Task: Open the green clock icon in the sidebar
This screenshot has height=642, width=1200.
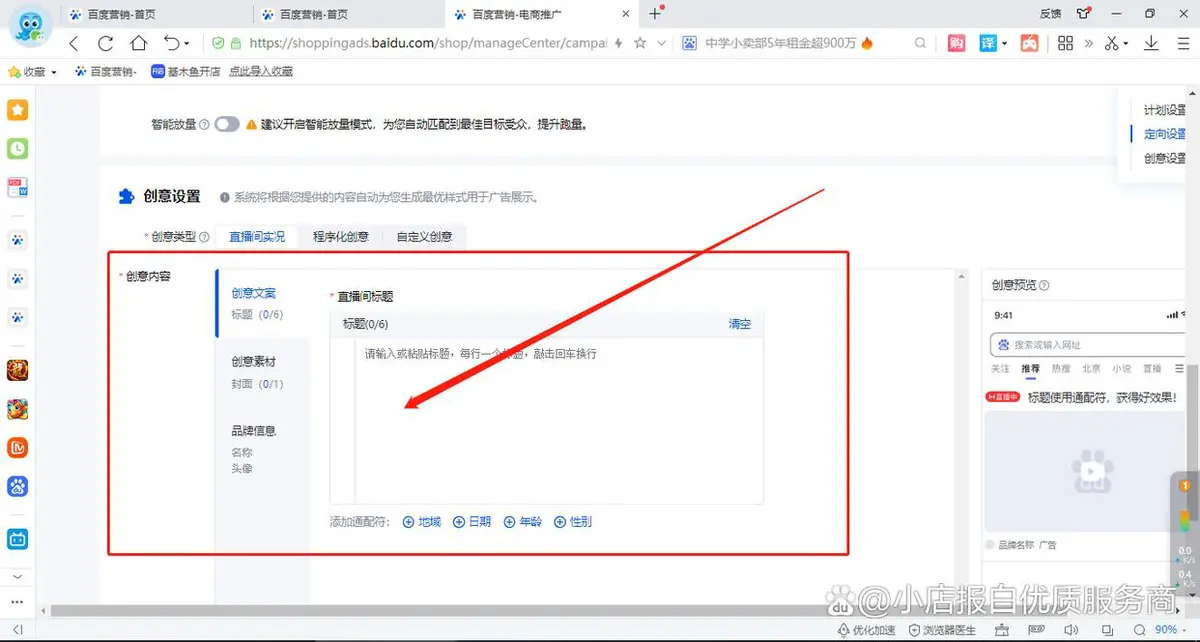Action: 17,148
